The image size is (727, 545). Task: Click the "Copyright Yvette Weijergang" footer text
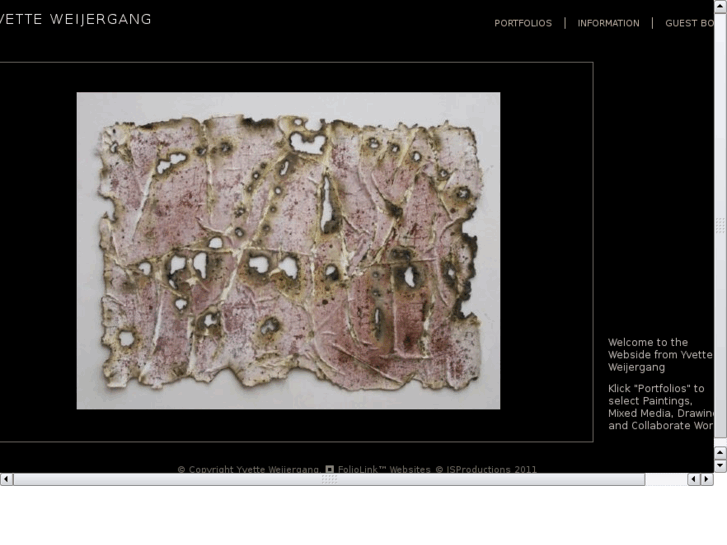click(249, 469)
